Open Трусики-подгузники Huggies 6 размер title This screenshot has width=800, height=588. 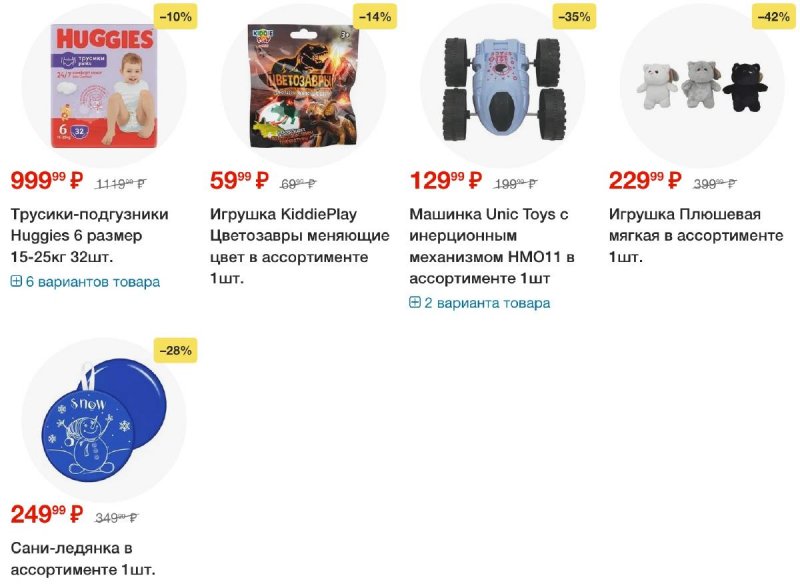pyautogui.click(x=90, y=235)
